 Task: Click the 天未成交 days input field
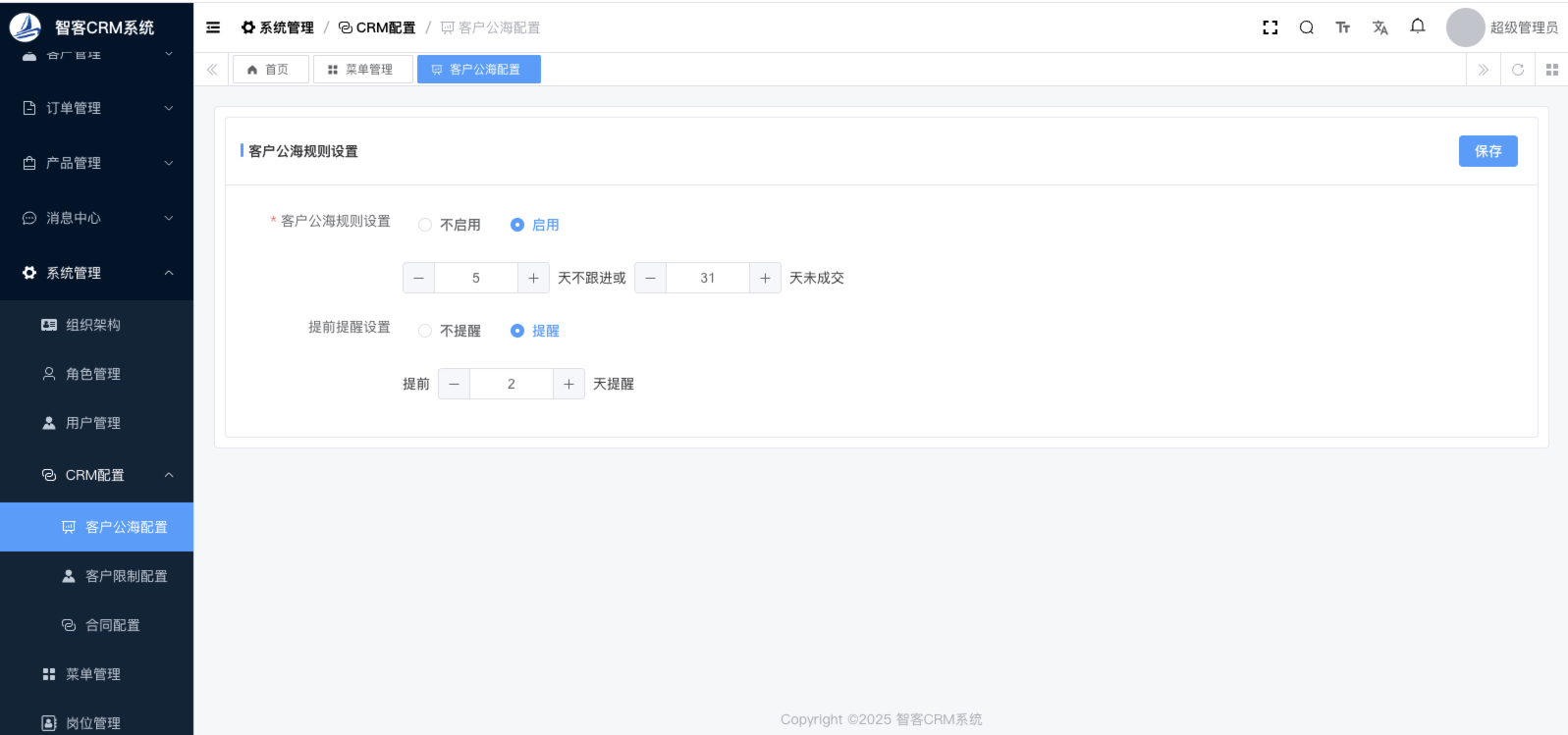[707, 278]
